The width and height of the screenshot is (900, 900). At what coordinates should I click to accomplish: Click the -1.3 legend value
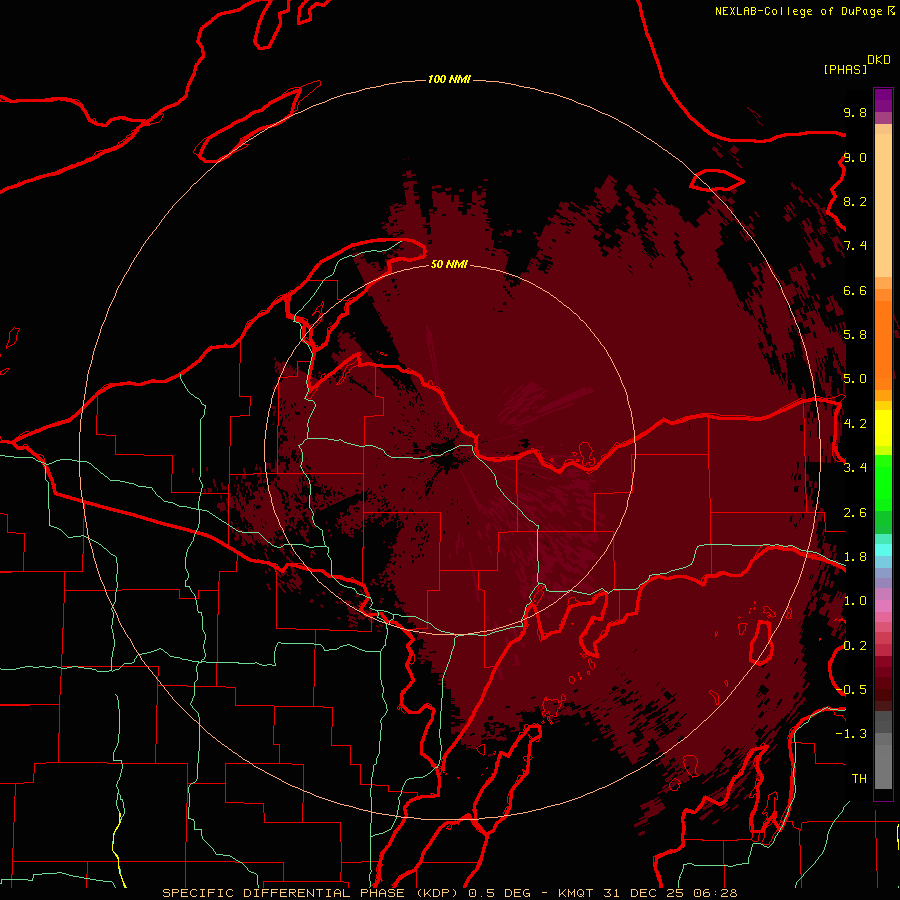tap(851, 734)
